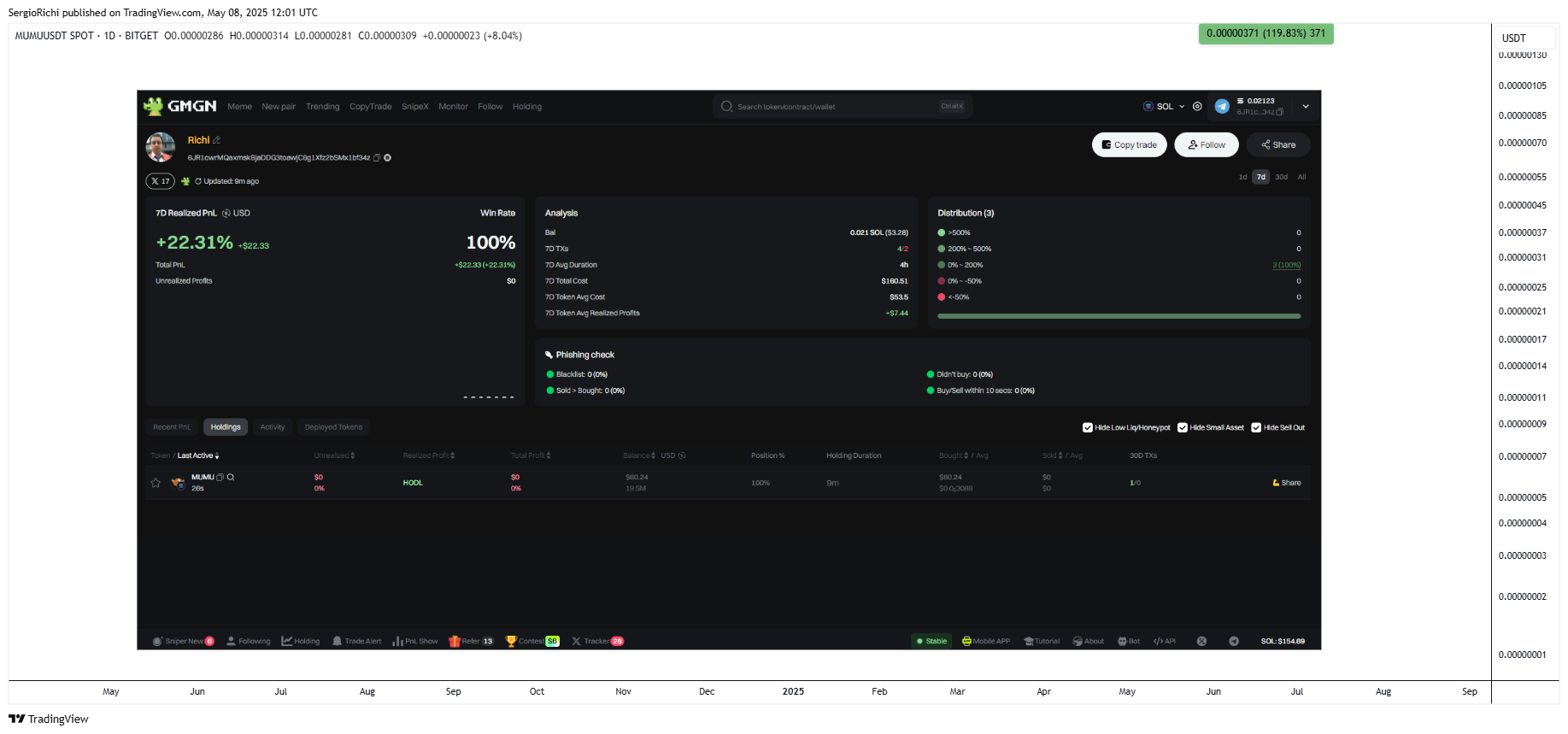The width and height of the screenshot is (1568, 734).
Task: Open Refer gift in the bottom bar
Action: [x=471, y=642]
